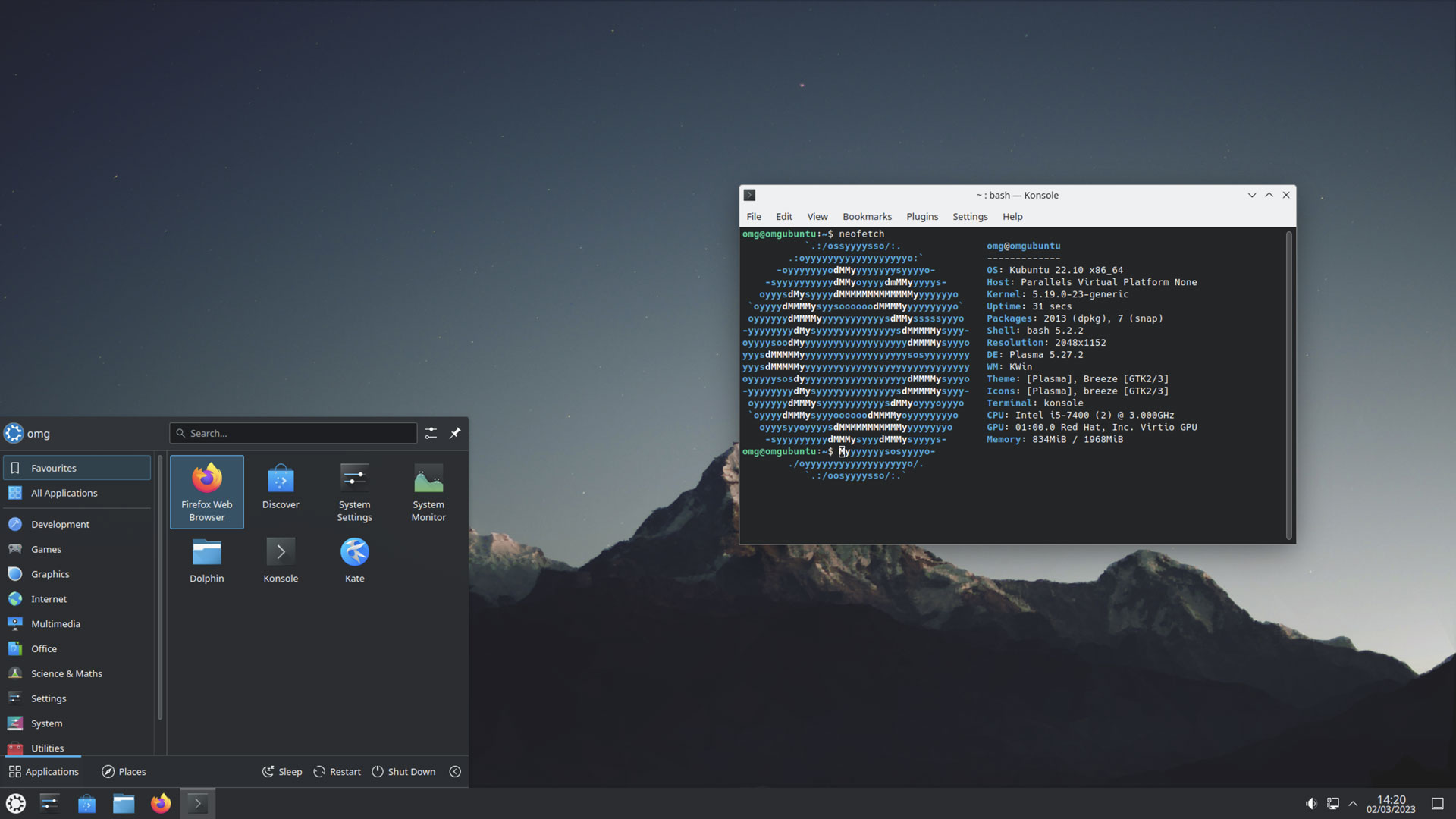Image resolution: width=1456 pixels, height=819 pixels.
Task: Maximize the Konsole window
Action: pos(1269,195)
